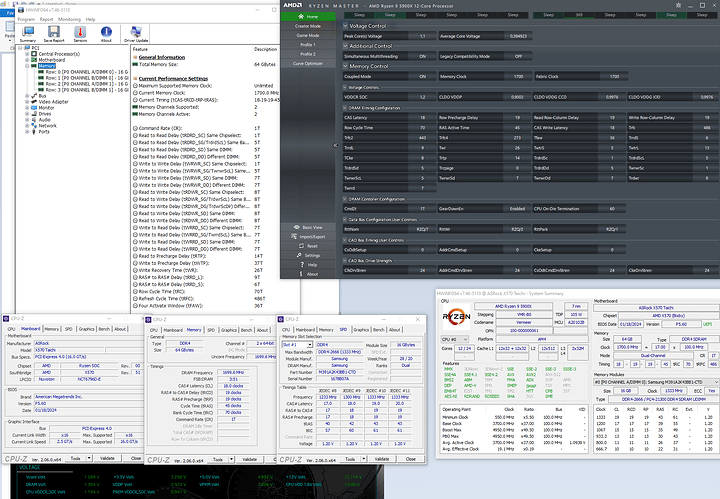Screen dimensions: 720x499
Task: Open the Monitoring menu in HWiNFO64
Action: click(x=69, y=19)
